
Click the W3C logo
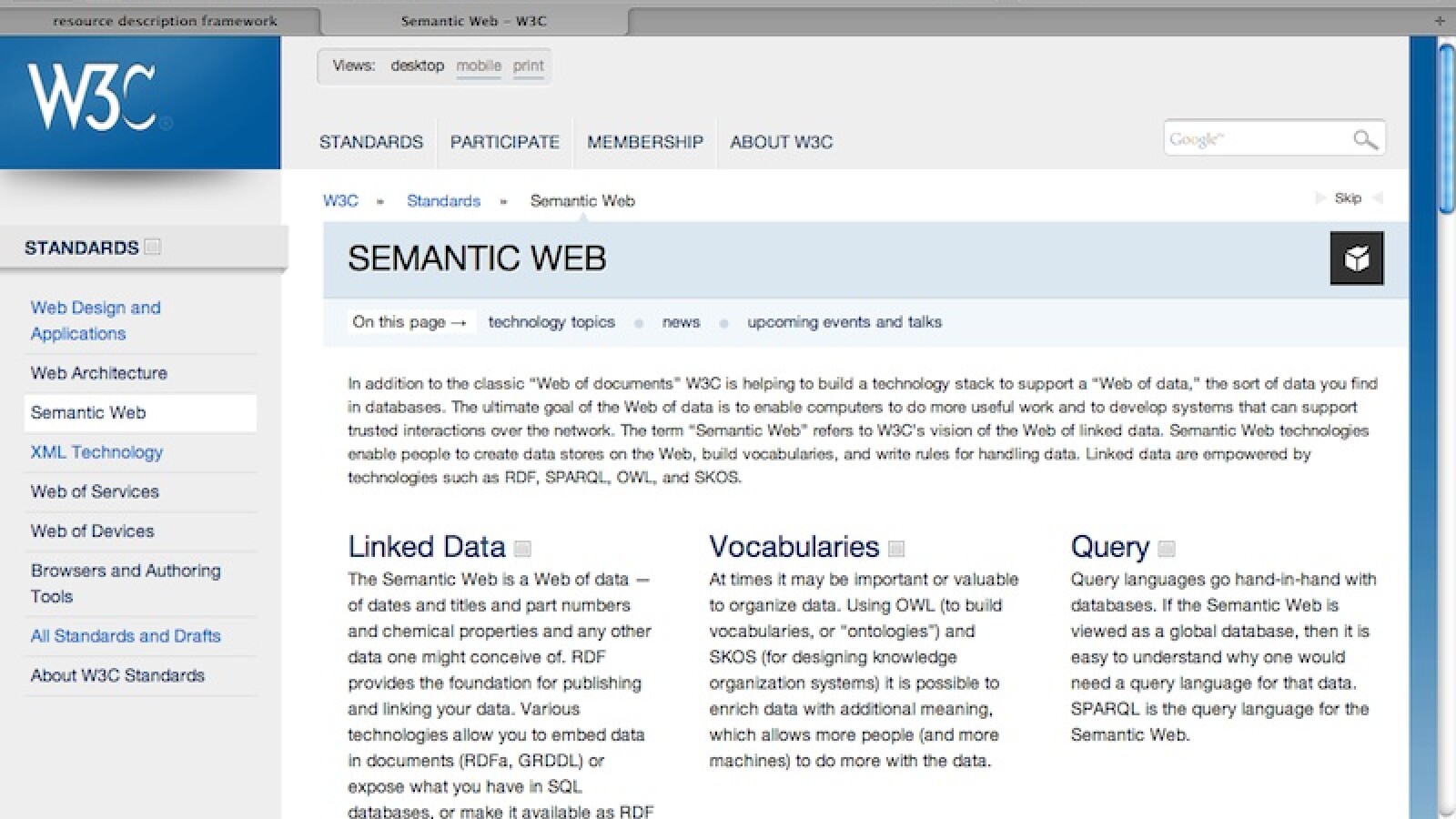pyautogui.click(x=92, y=96)
